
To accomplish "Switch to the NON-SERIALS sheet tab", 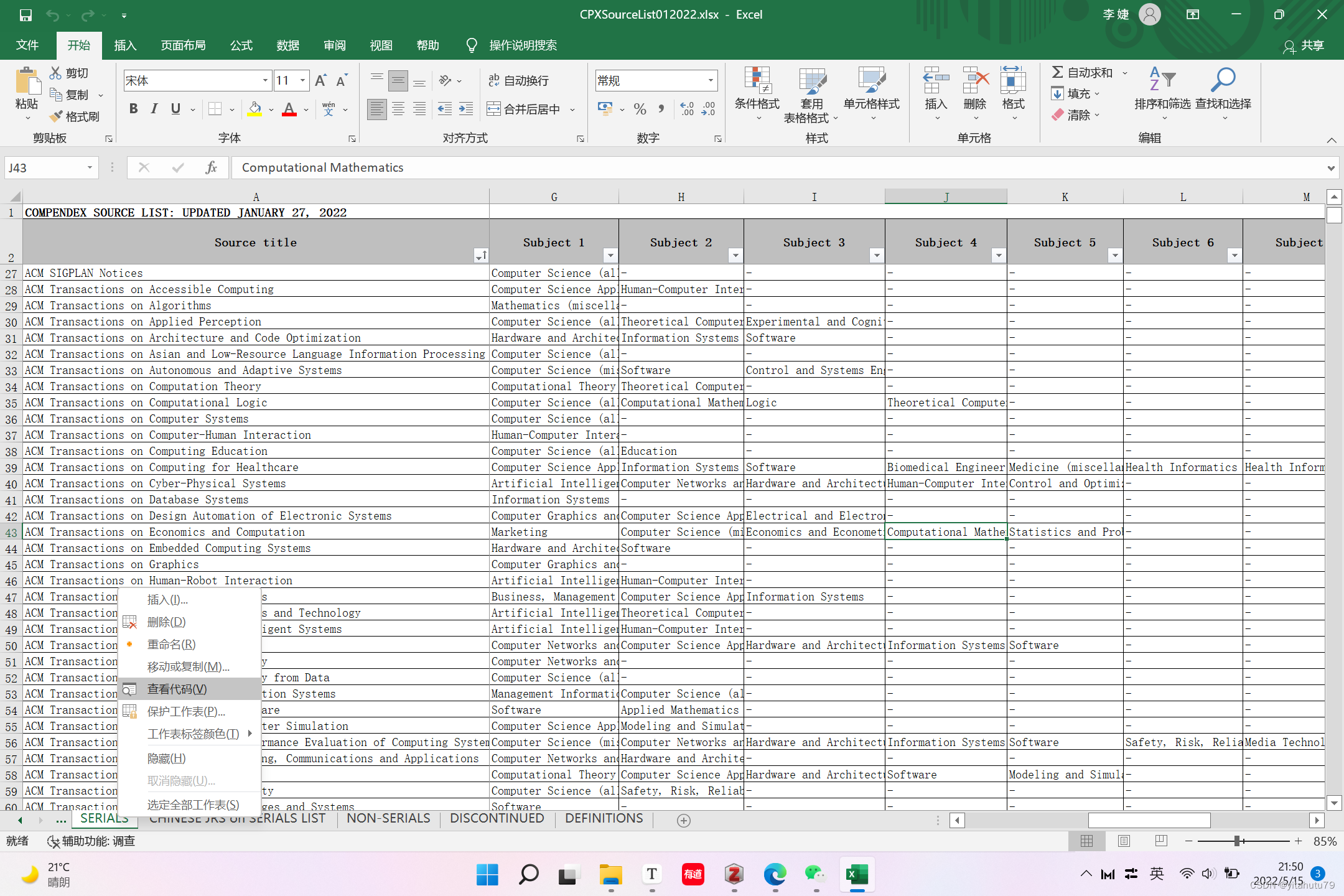I will pyautogui.click(x=388, y=818).
